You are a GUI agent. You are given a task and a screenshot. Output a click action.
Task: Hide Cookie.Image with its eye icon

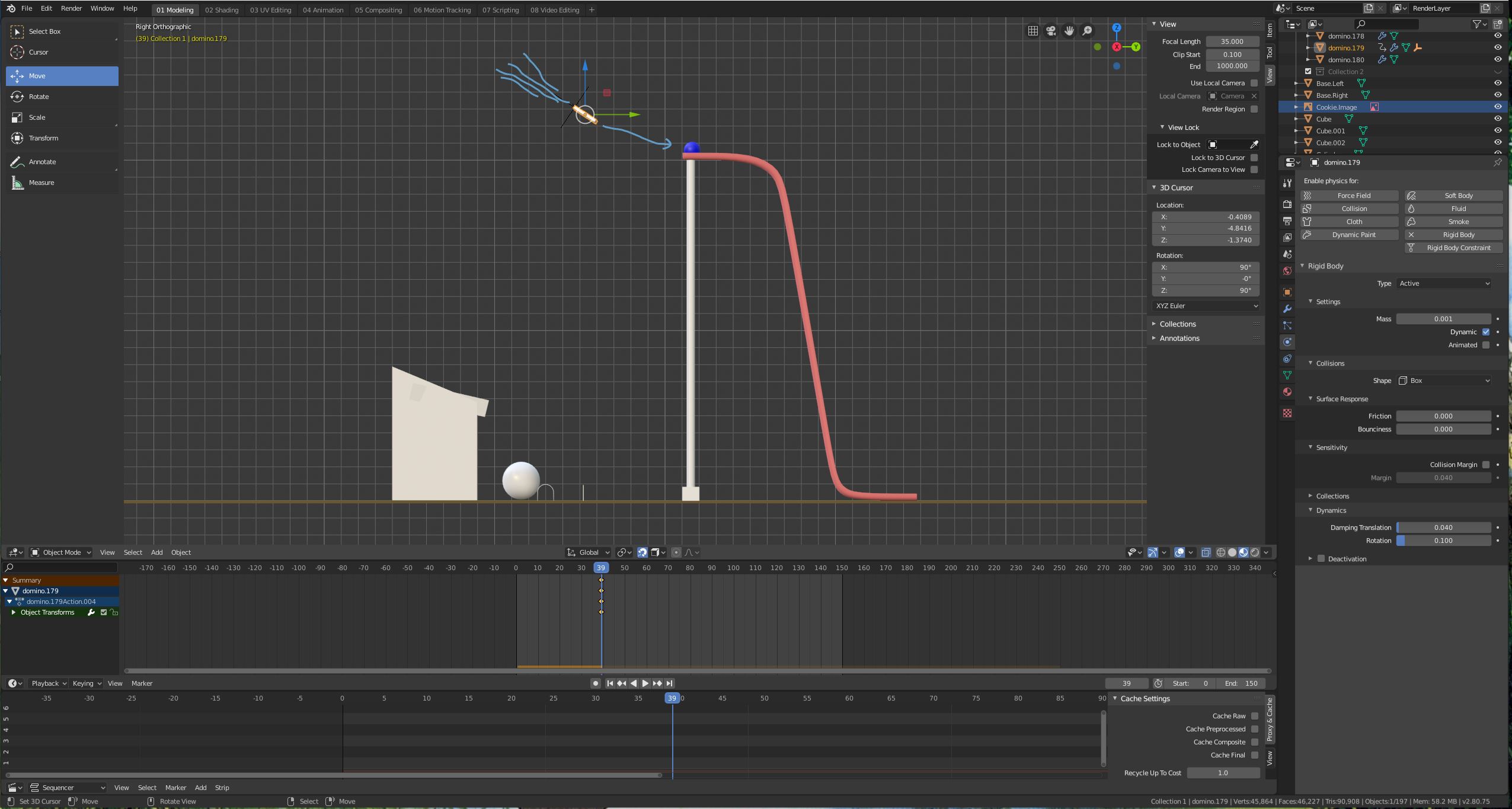click(x=1498, y=107)
